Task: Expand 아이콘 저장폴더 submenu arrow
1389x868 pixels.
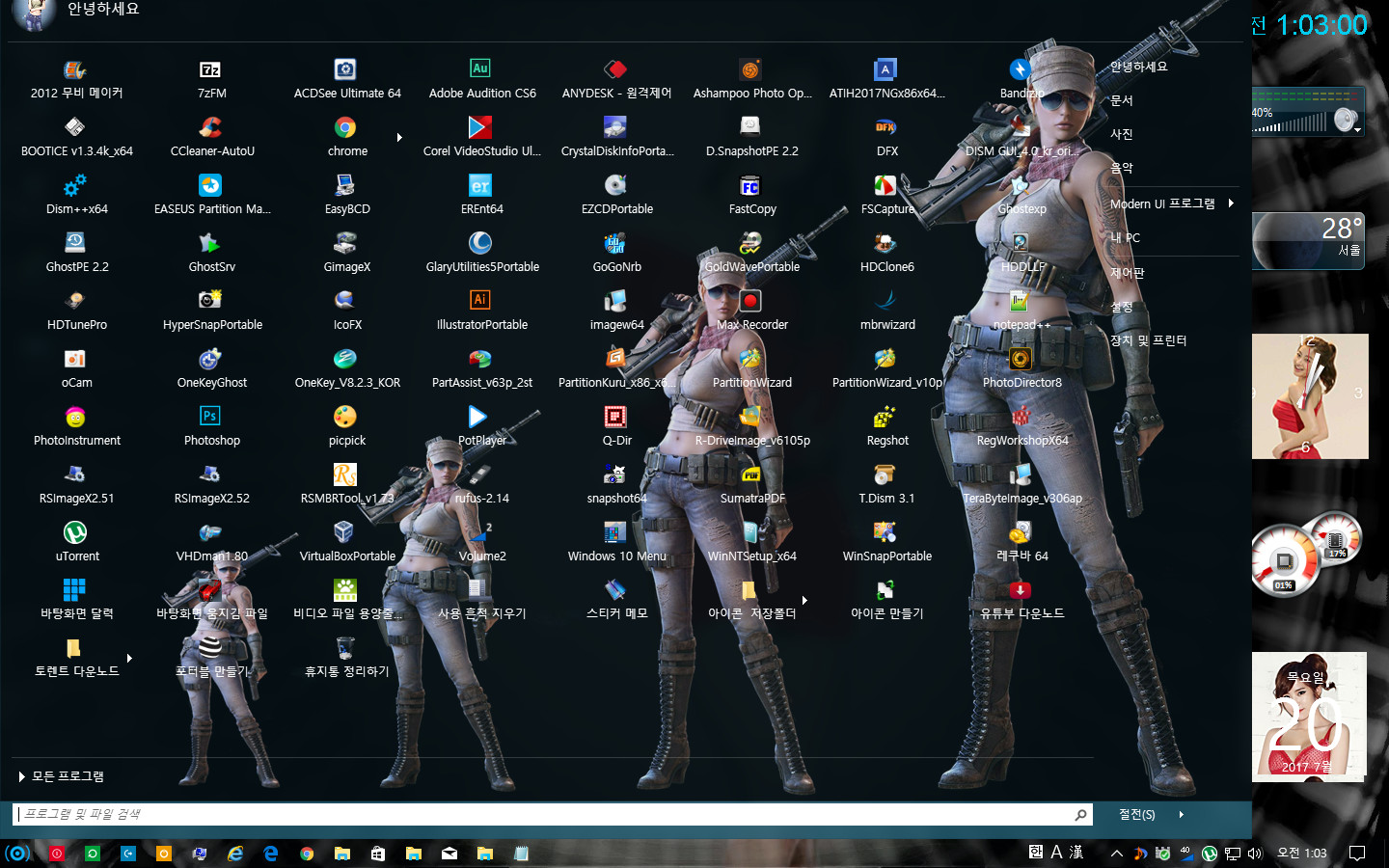Action: coord(804,600)
